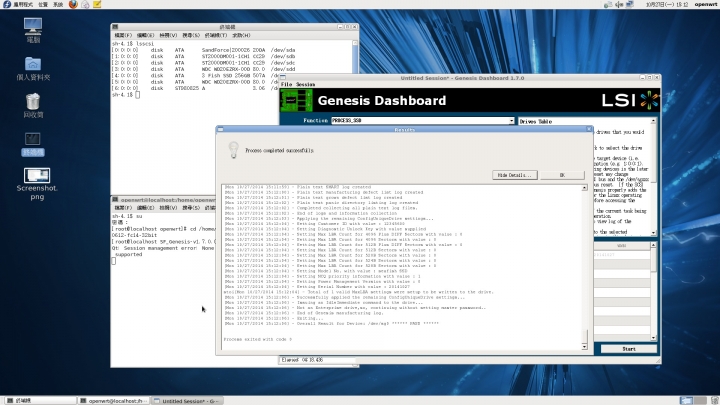This screenshot has height=405, width=720.
Task: Click the Start button in dashboard
Action: tap(629, 349)
